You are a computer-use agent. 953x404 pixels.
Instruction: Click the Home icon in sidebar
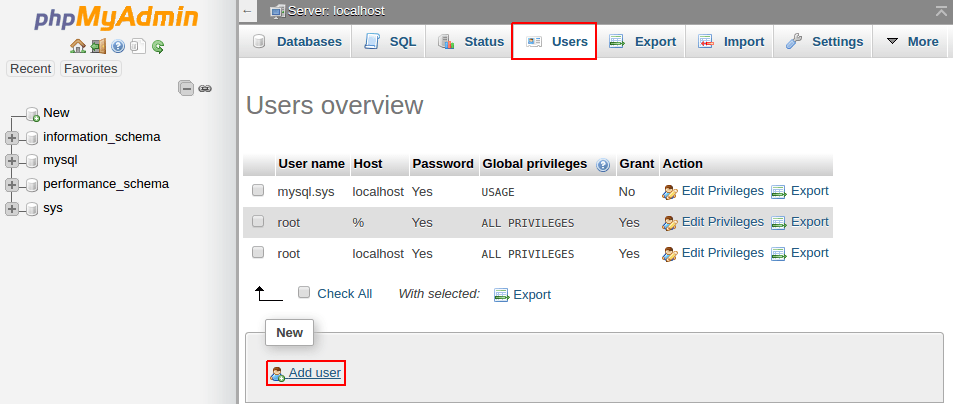pyautogui.click(x=77, y=46)
